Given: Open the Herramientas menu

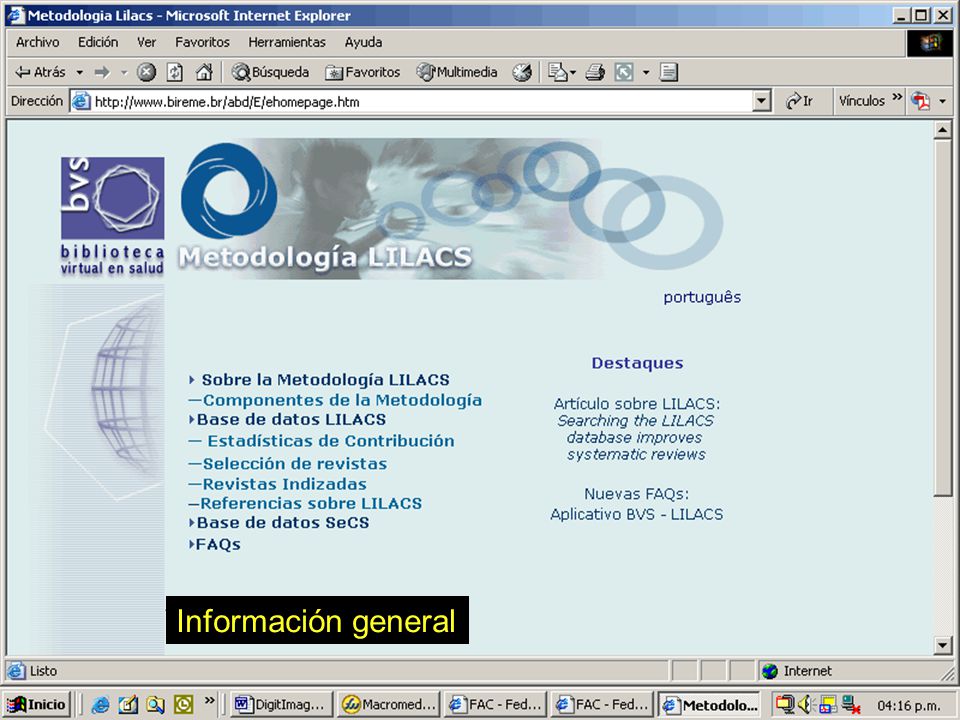Looking at the screenshot, I should [x=287, y=42].
